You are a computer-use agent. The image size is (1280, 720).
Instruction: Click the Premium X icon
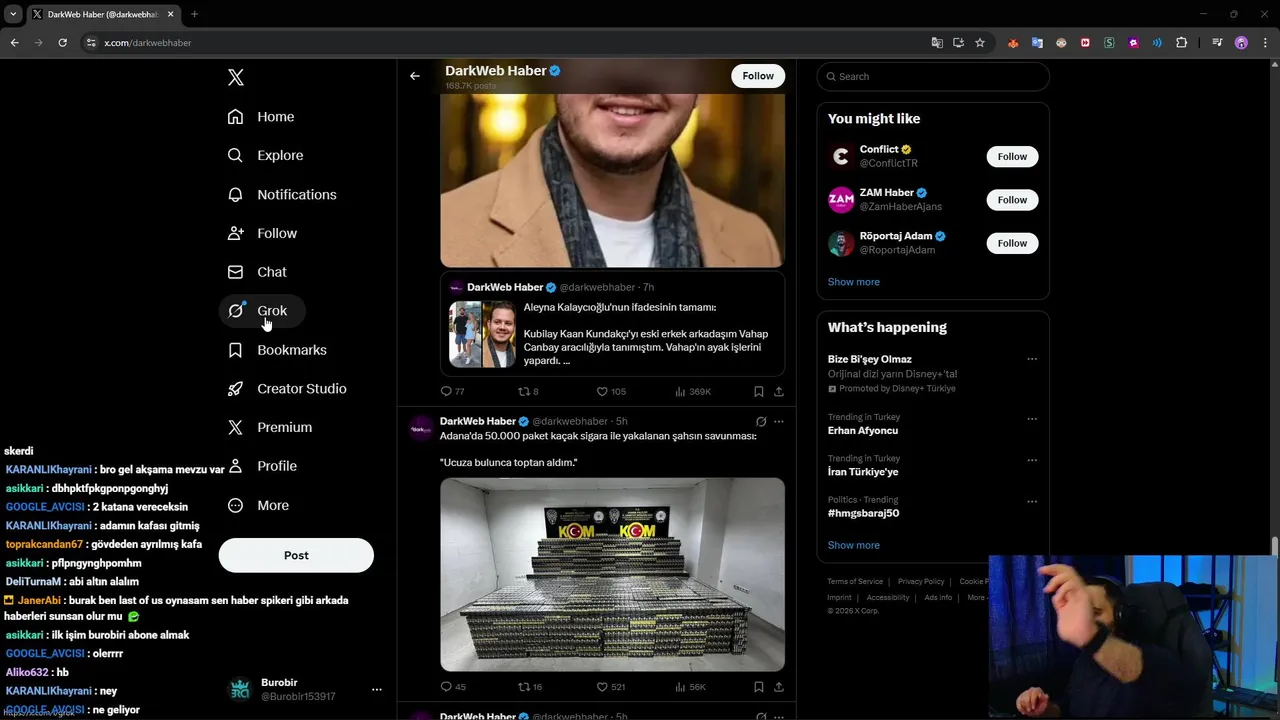(x=235, y=427)
